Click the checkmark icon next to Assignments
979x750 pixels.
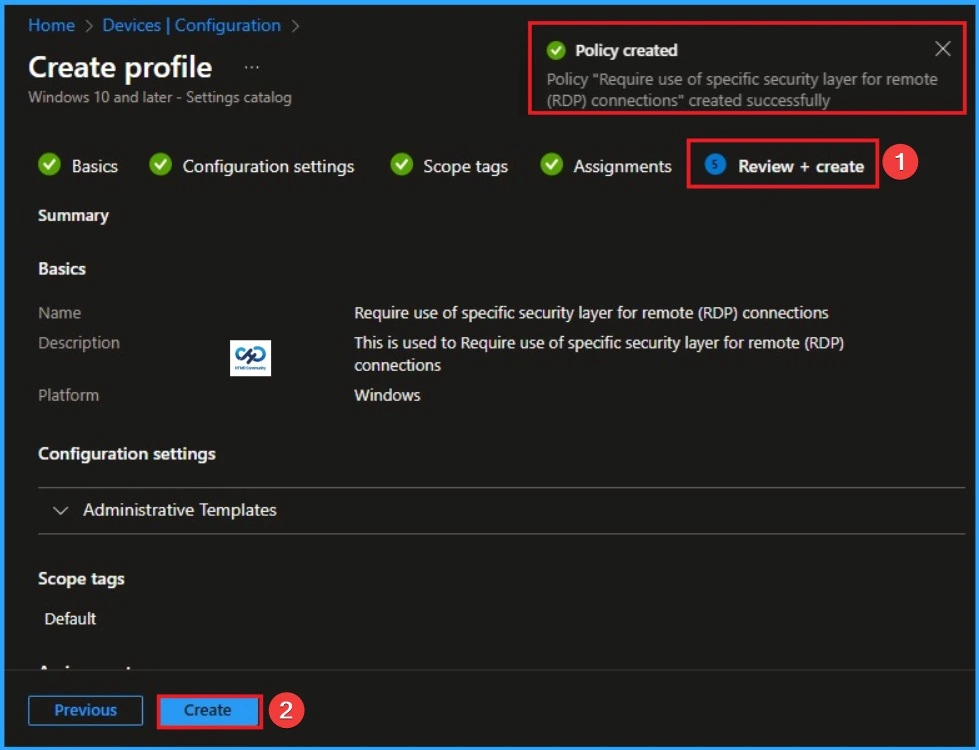click(550, 166)
